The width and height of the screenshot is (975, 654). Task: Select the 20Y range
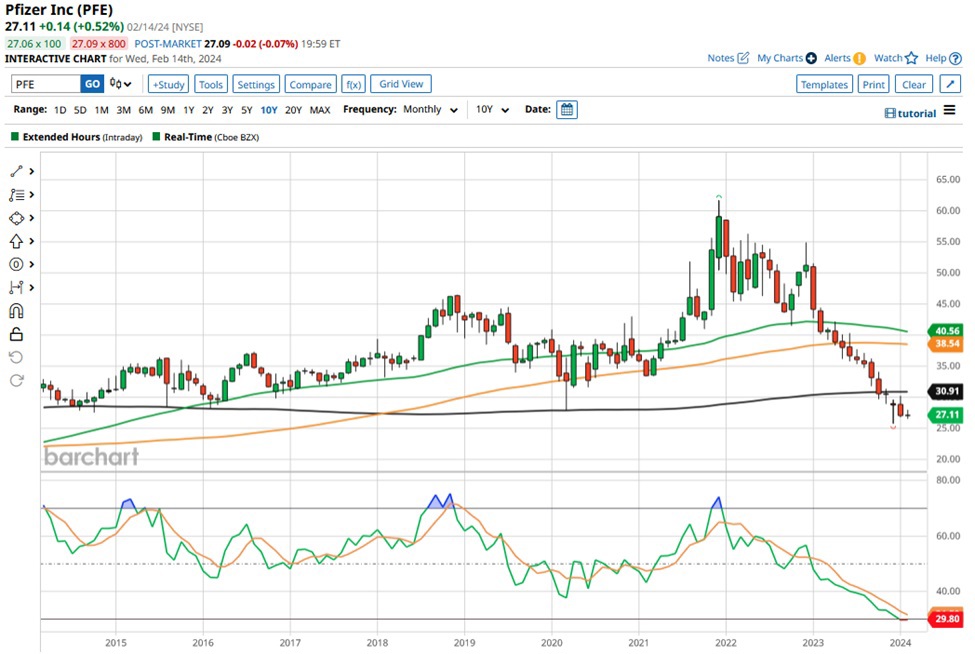(293, 110)
